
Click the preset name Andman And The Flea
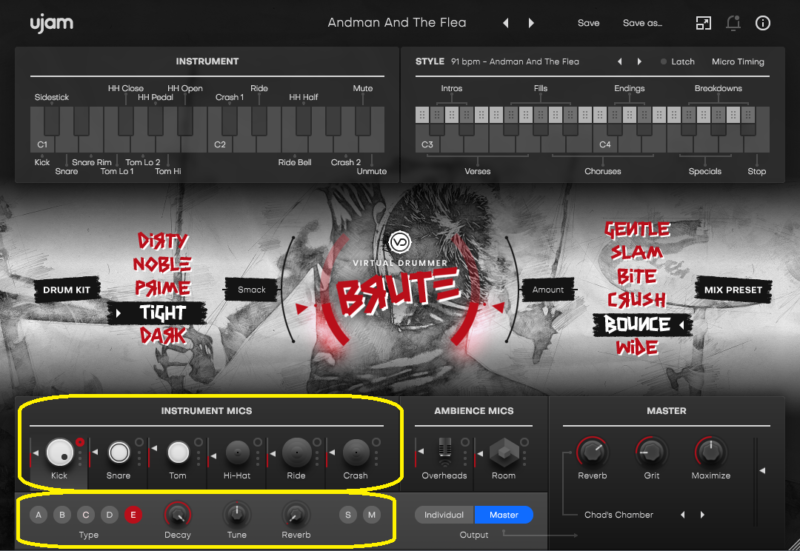click(x=397, y=23)
